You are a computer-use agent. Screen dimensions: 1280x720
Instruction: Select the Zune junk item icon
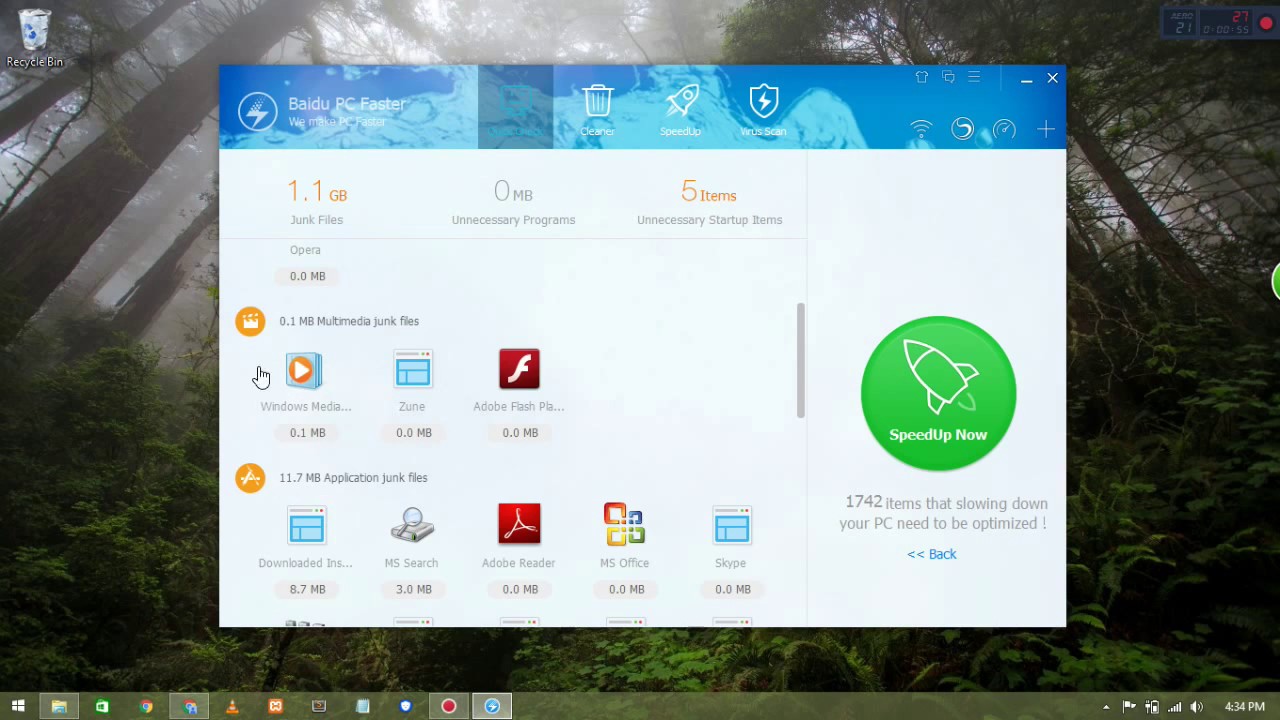point(412,369)
